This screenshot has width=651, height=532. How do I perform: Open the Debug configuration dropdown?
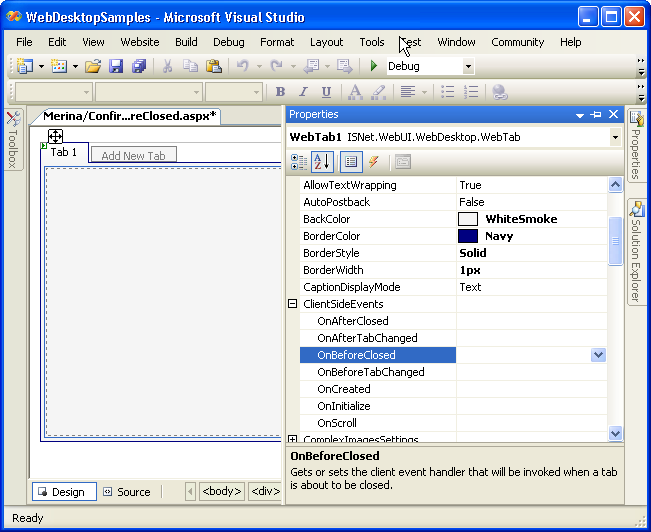point(468,66)
